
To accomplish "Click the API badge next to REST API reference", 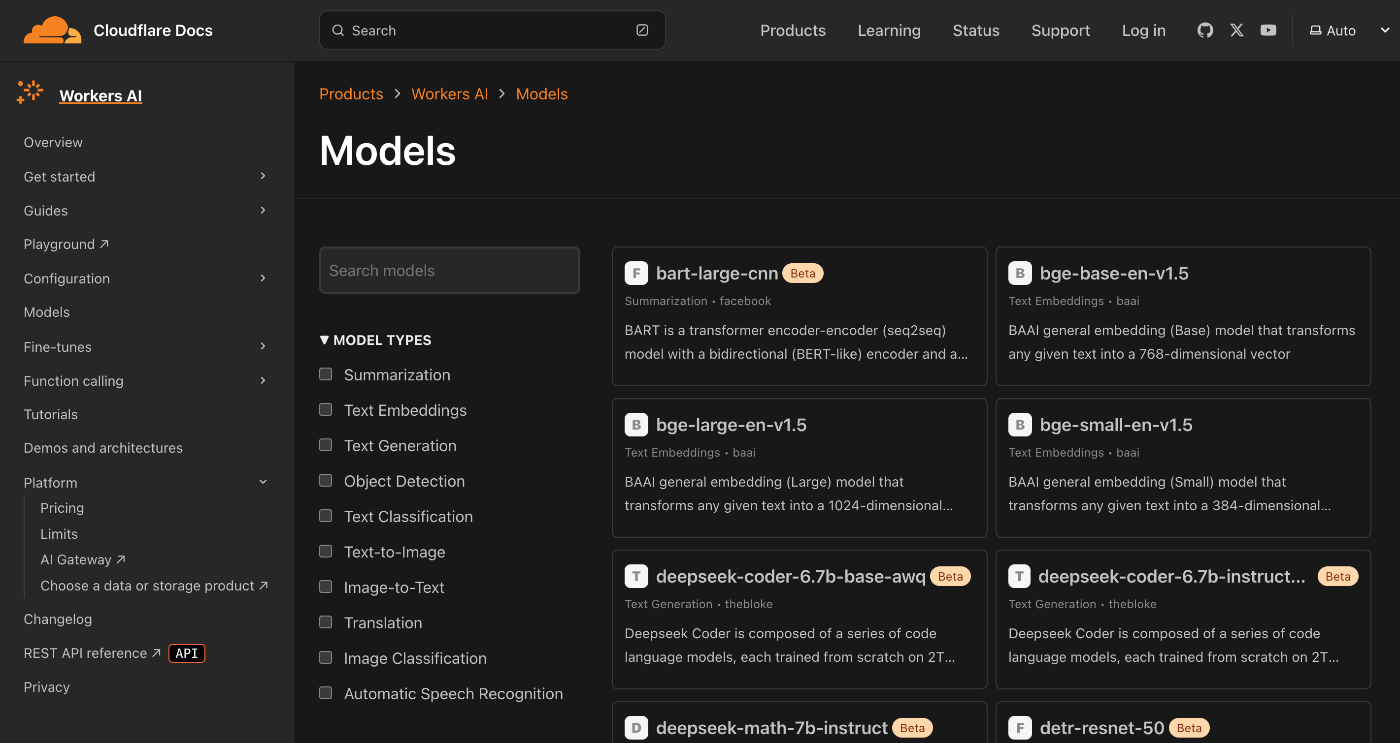I will pyautogui.click(x=186, y=653).
